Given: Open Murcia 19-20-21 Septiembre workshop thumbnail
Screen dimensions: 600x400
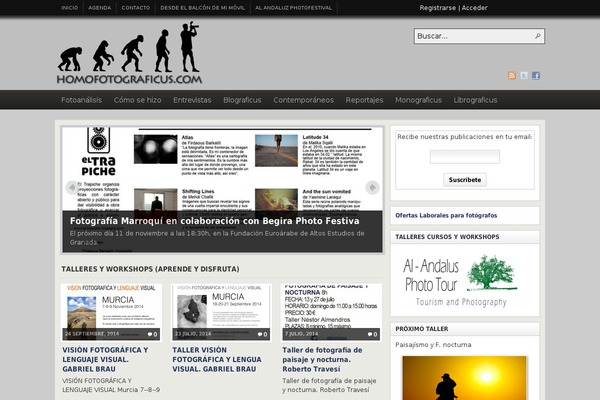Looking at the screenshot, I should (221, 312).
